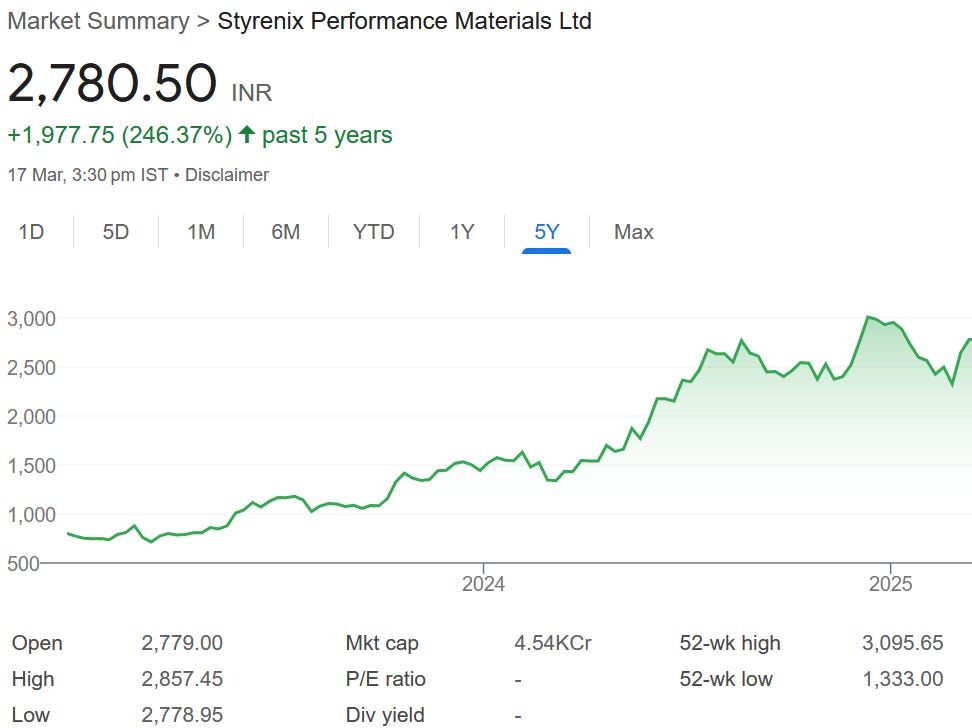Click the Low label
This screenshot has width=972, height=728.
point(31,715)
